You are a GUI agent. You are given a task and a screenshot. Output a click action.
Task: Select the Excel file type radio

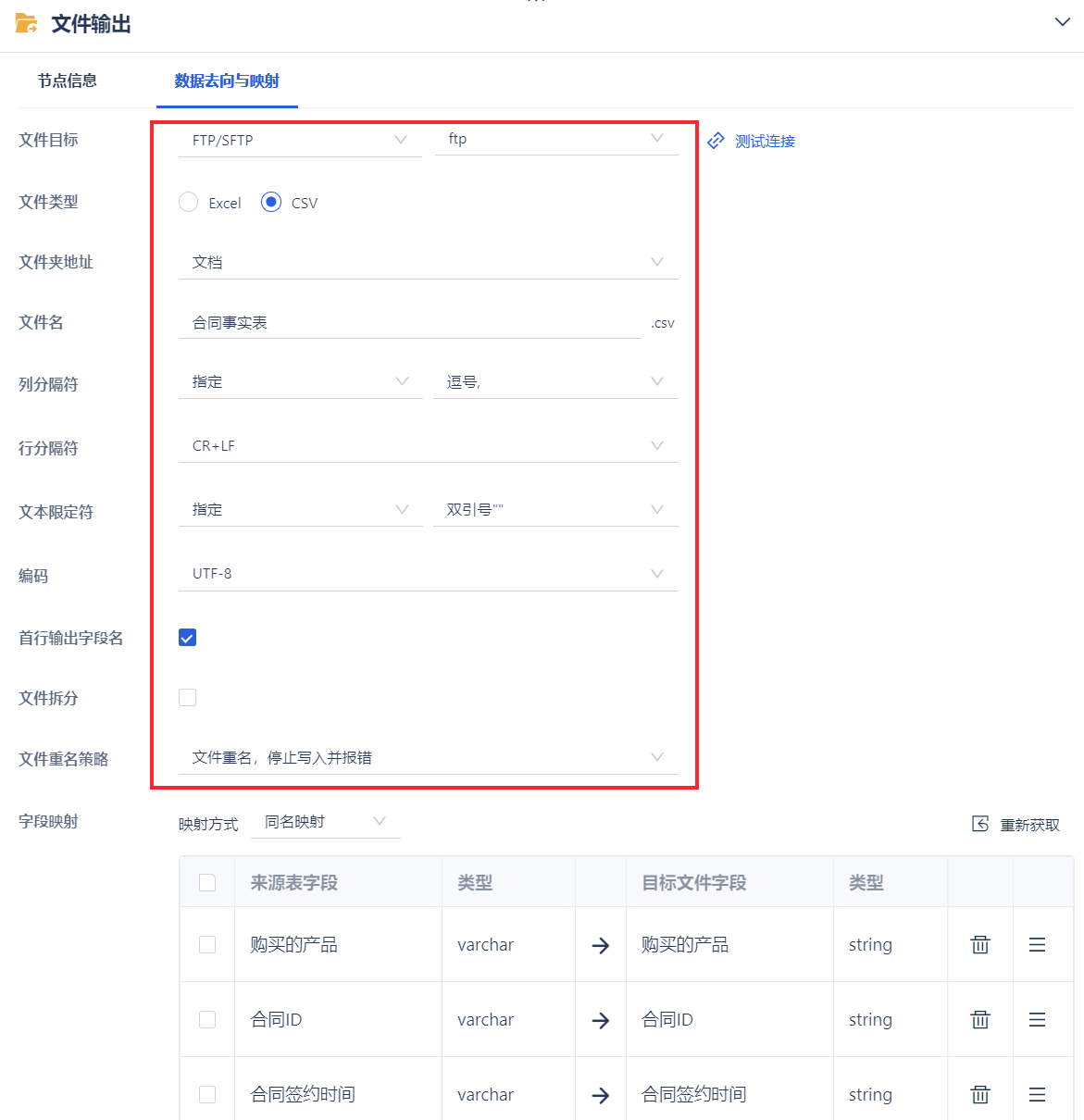tap(188, 202)
